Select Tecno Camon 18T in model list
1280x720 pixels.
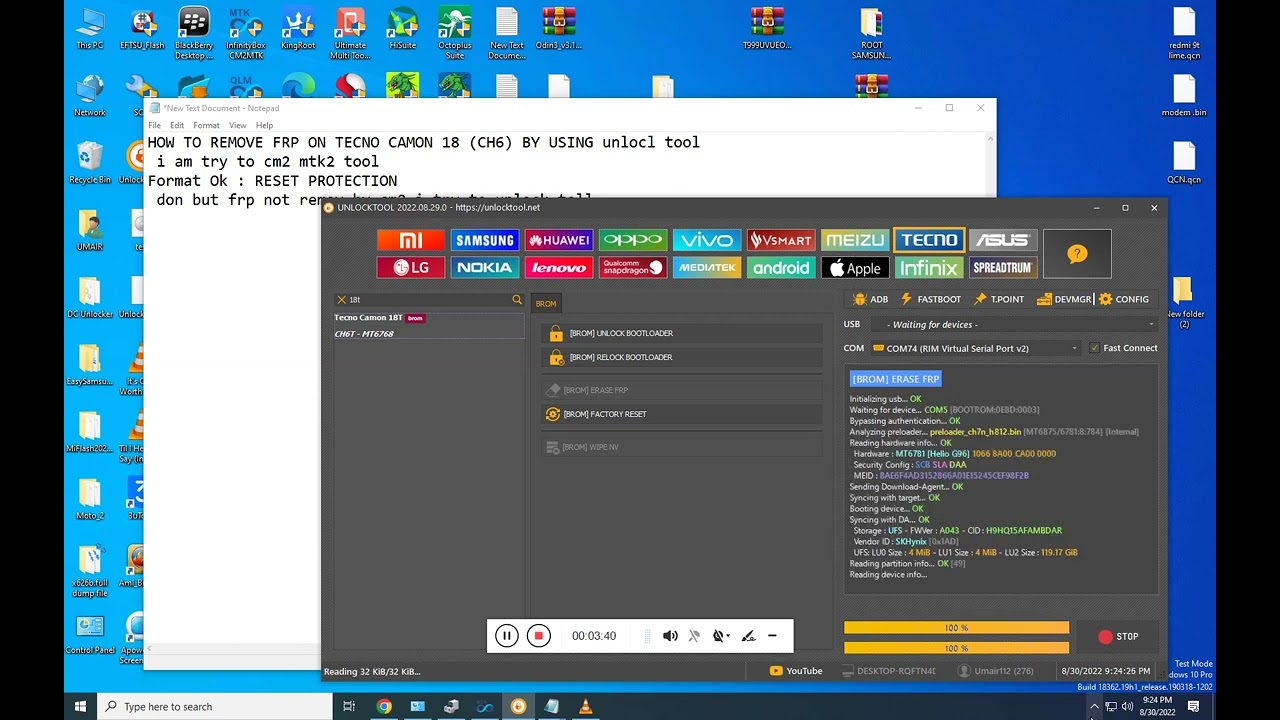pos(428,318)
